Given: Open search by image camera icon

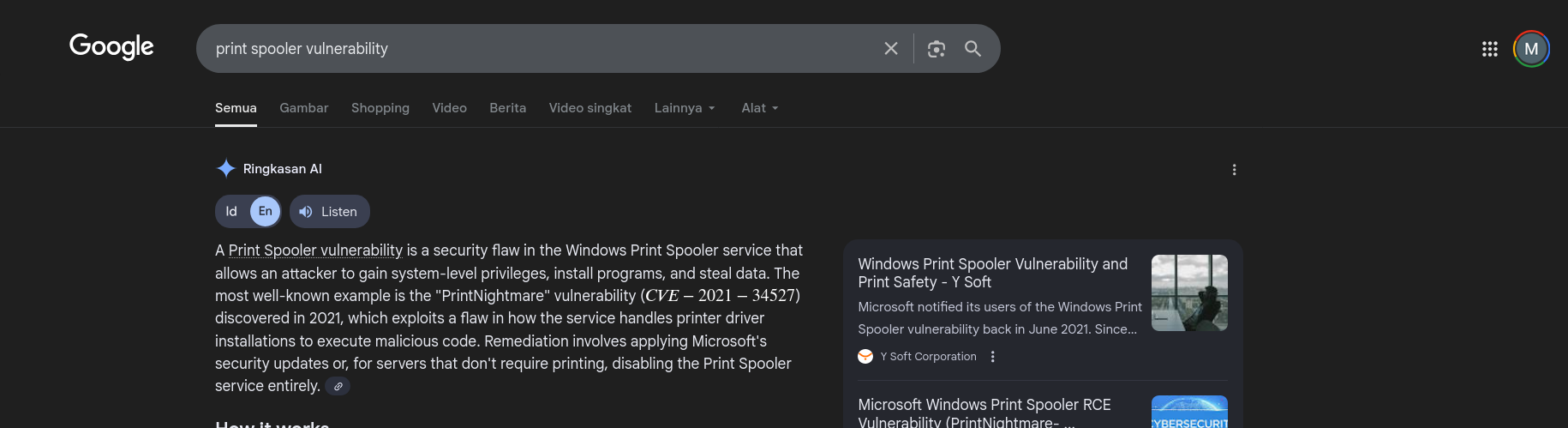Looking at the screenshot, I should [937, 49].
